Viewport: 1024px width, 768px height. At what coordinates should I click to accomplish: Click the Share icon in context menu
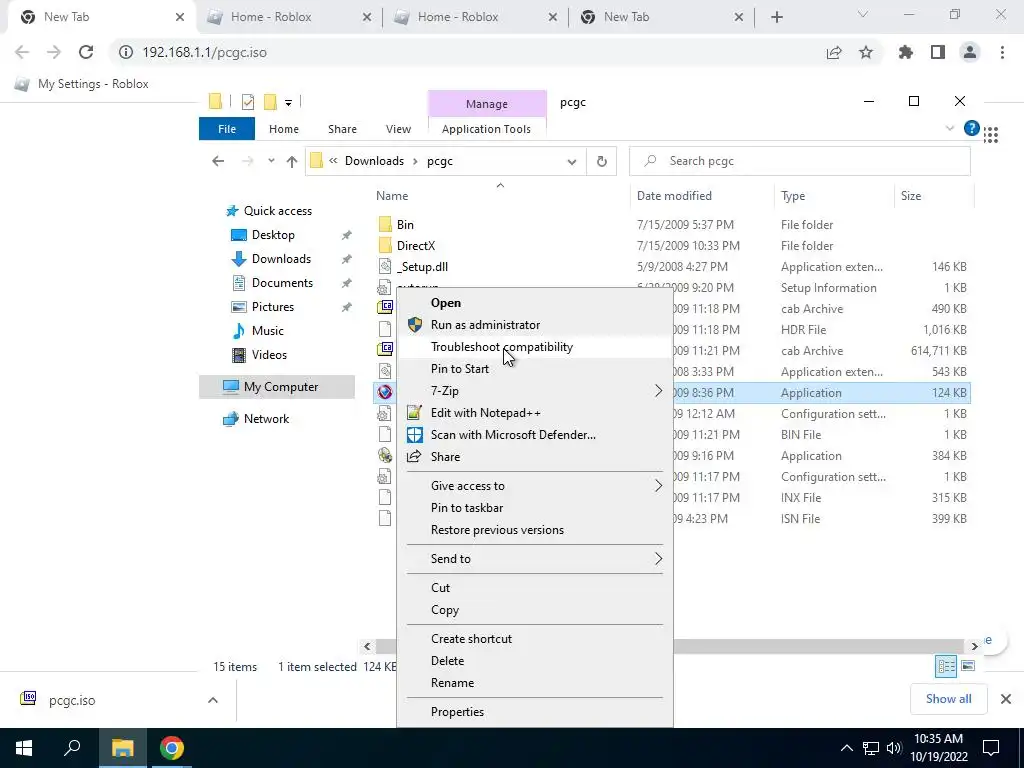pyautogui.click(x=415, y=456)
